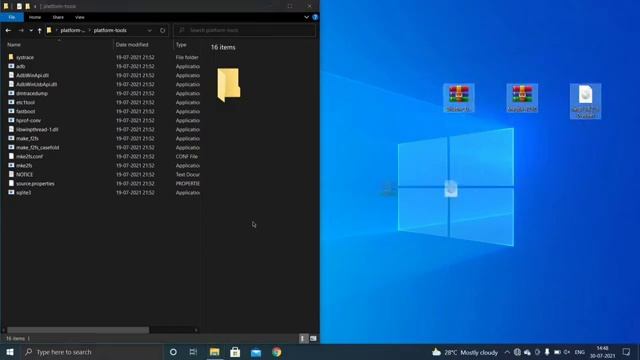Go back with the Back arrow

pos(8,30)
